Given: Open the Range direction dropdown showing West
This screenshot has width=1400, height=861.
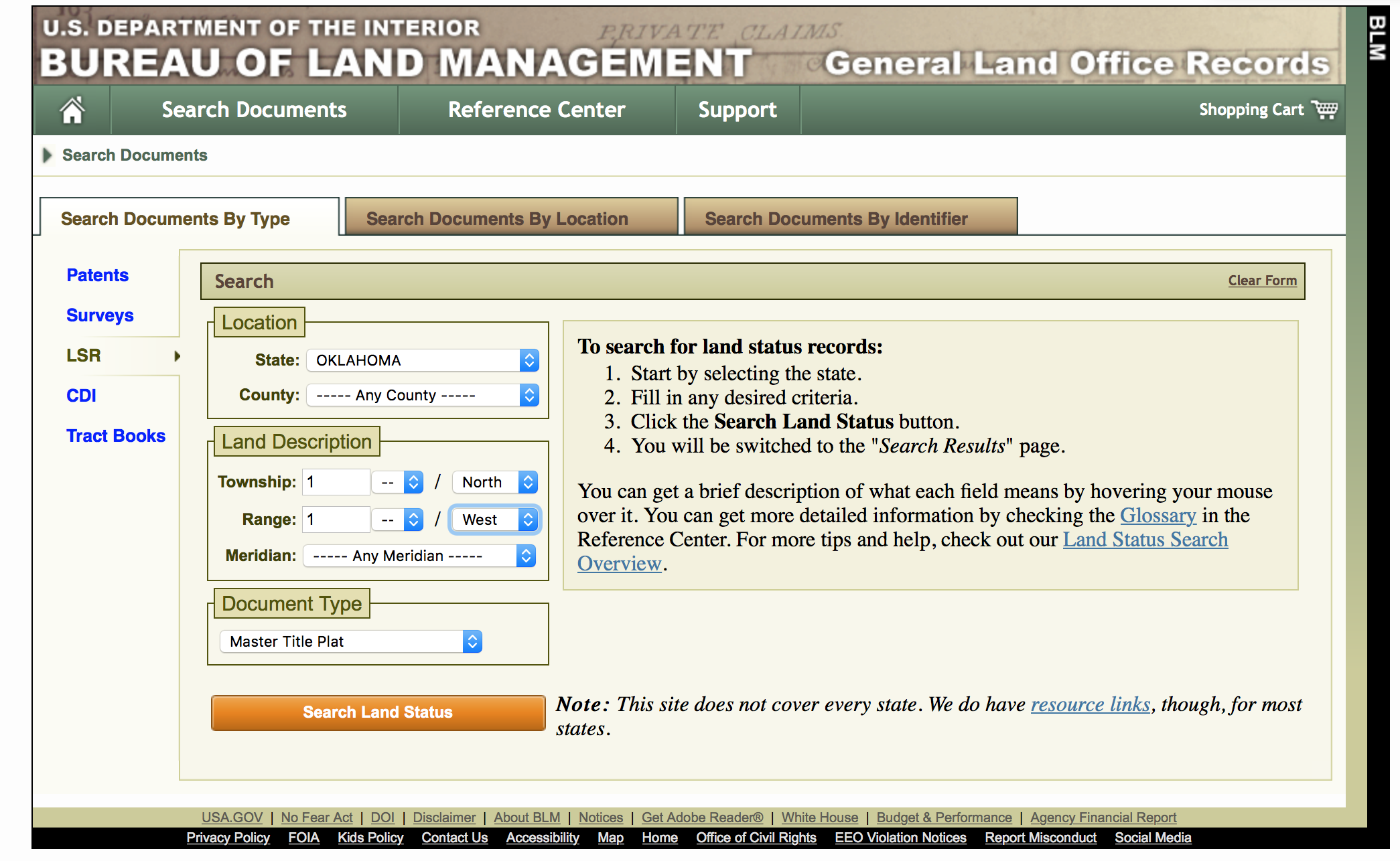Looking at the screenshot, I should tap(495, 520).
